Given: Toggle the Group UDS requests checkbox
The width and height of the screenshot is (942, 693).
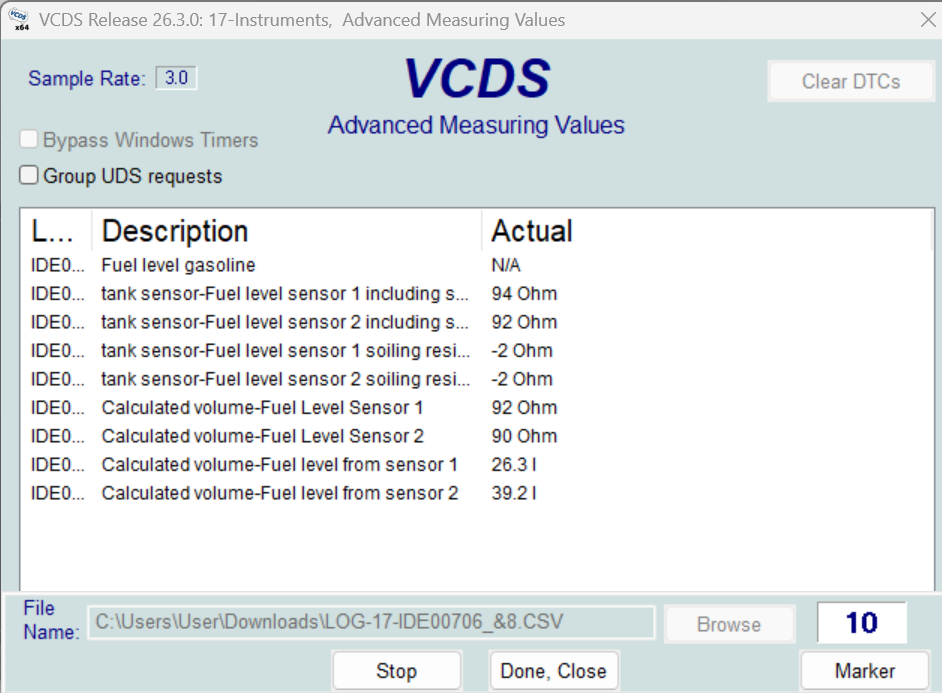Looking at the screenshot, I should click(x=28, y=175).
